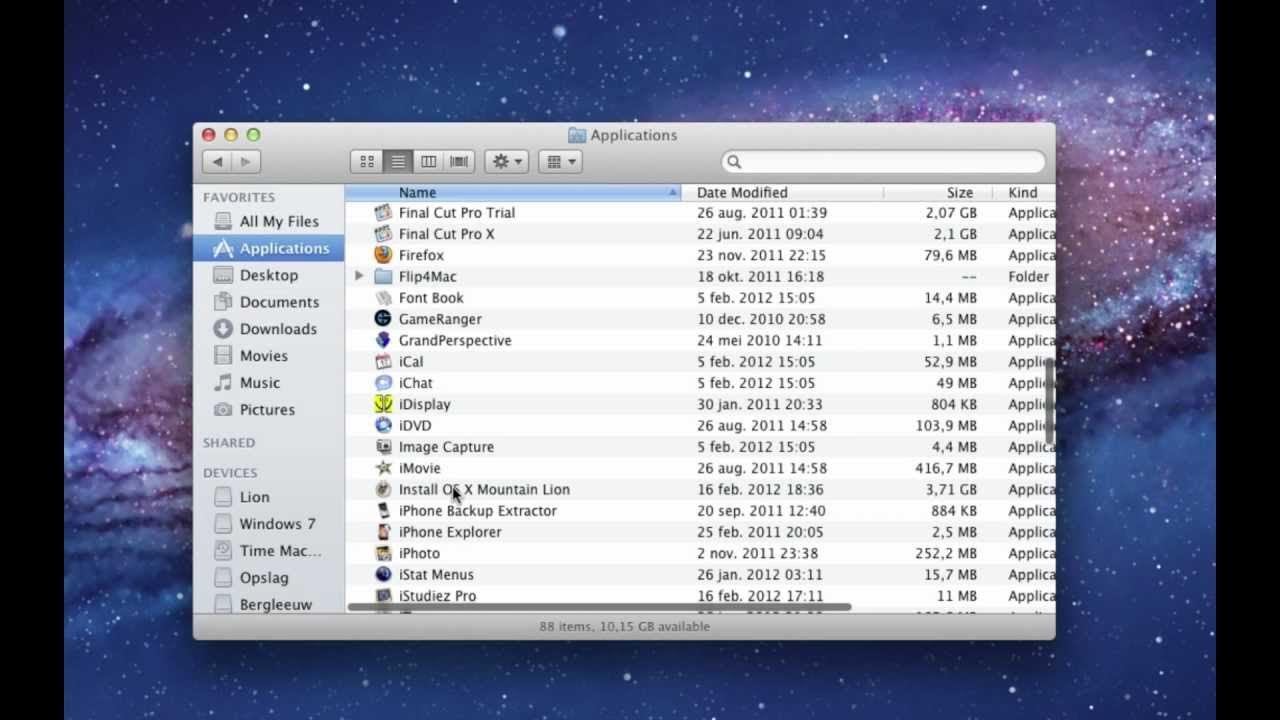The height and width of the screenshot is (720, 1280).
Task: Toggle sort direction on Name column
Action: pyautogui.click(x=417, y=192)
